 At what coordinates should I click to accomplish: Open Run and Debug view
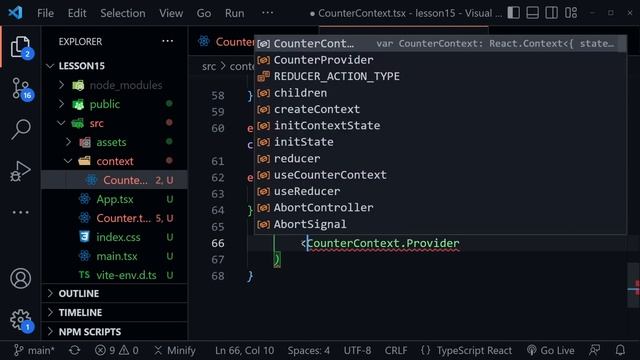(x=20, y=171)
